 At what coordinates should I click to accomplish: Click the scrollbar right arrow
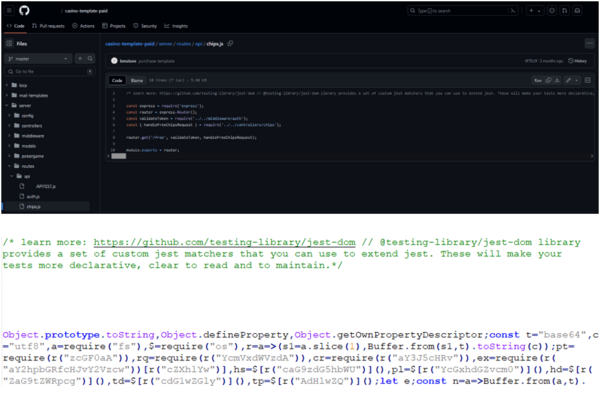tap(592, 156)
